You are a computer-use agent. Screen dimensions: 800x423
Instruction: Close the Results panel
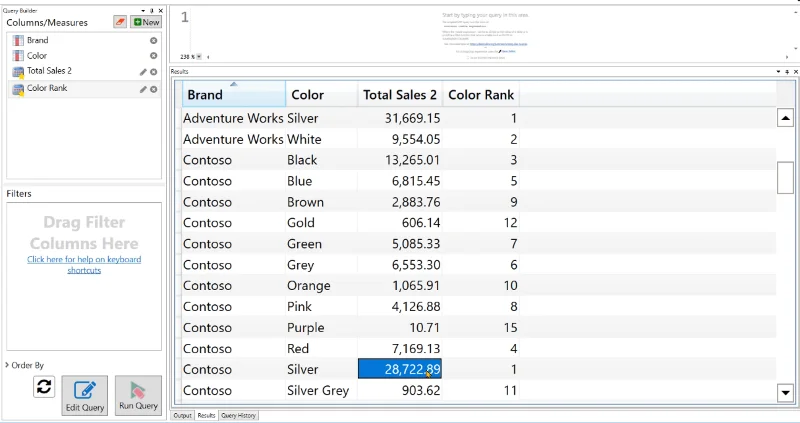(x=795, y=71)
